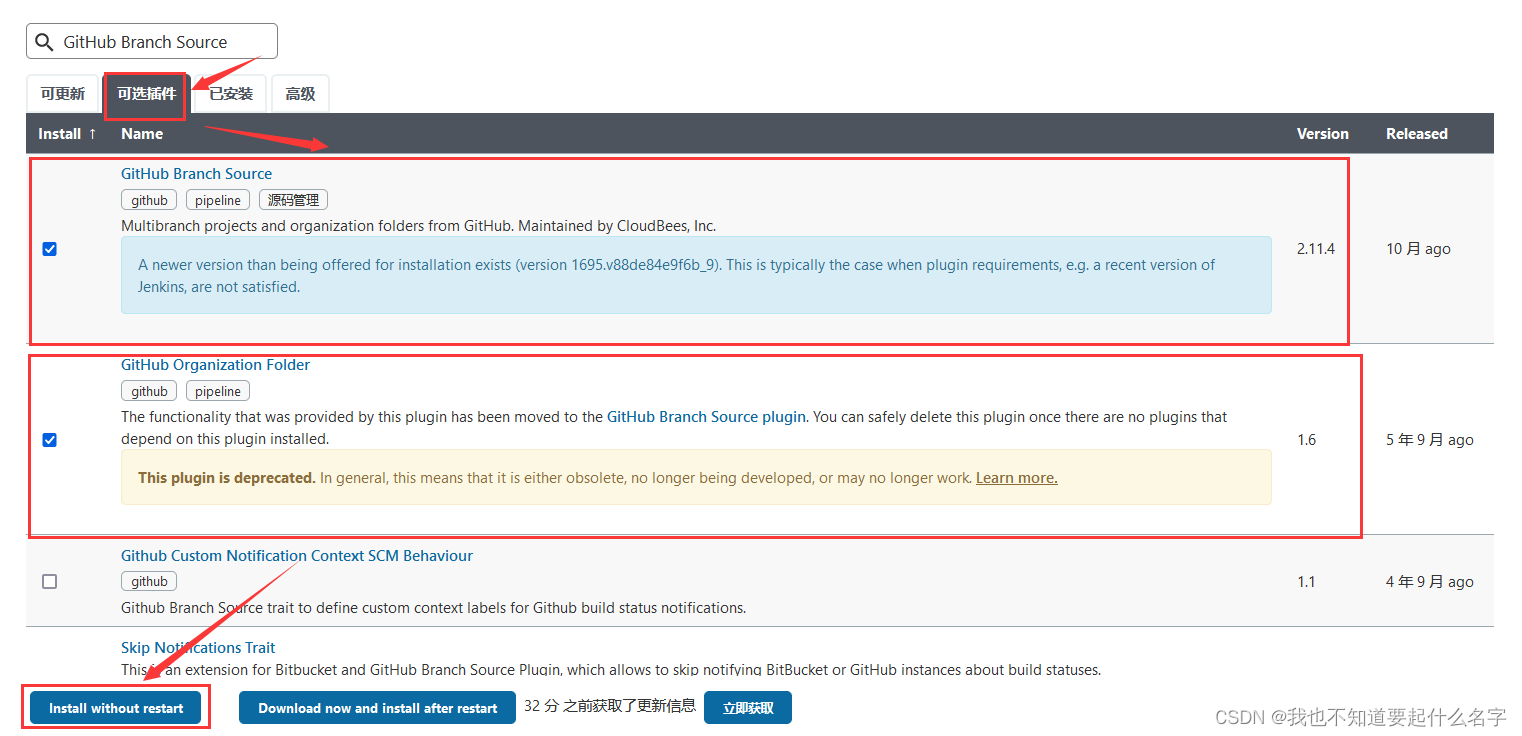Viewport: 1522px width, 736px height.
Task: Click Install without restart
Action: click(116, 708)
